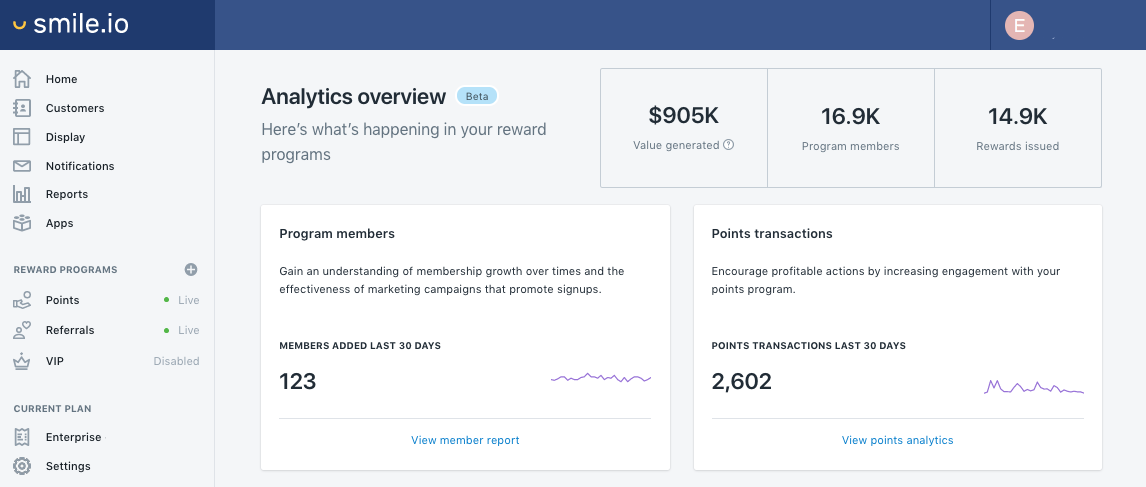Open the user avatar E menu
This screenshot has height=487, width=1146.
(x=1019, y=26)
